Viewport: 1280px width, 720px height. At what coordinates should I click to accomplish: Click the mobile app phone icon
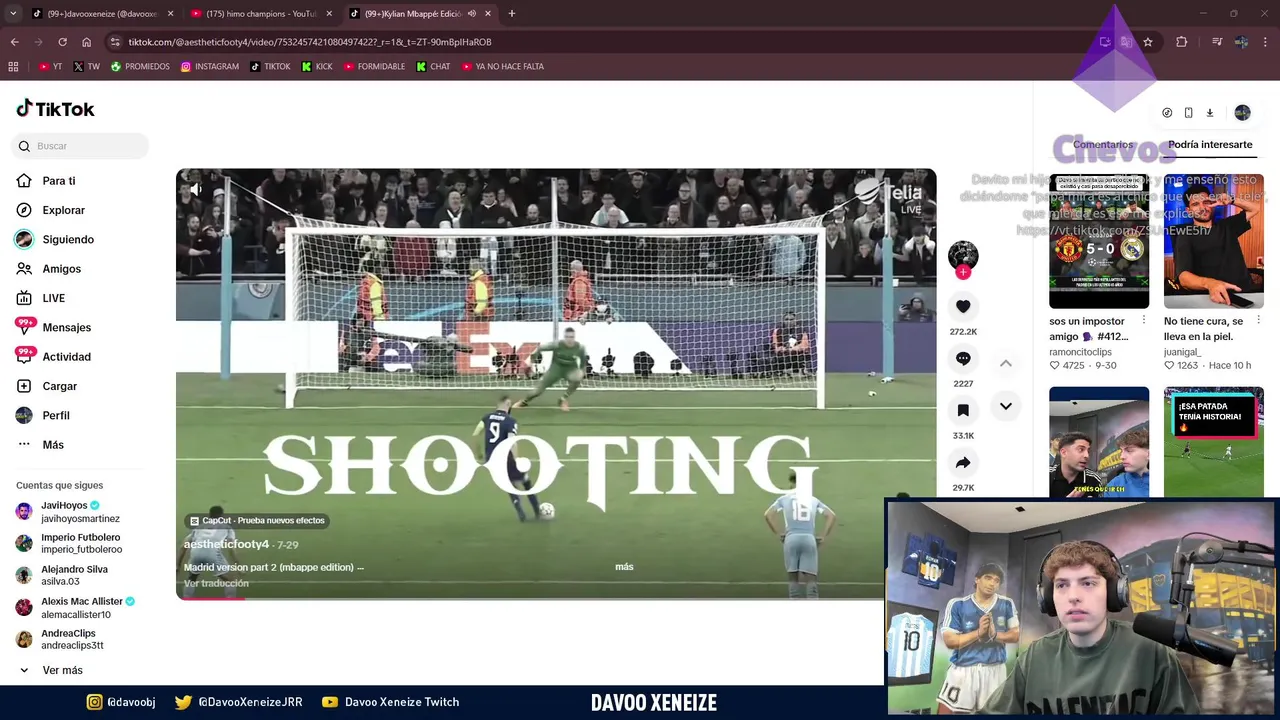pos(1188,113)
